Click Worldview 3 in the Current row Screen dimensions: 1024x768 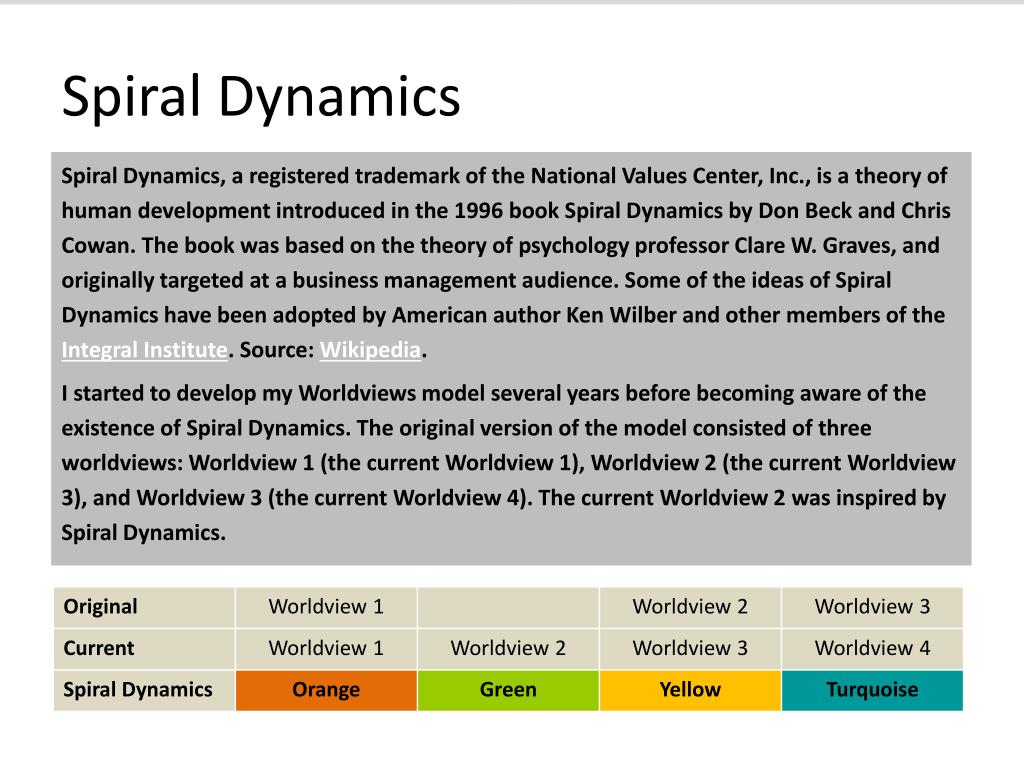690,648
